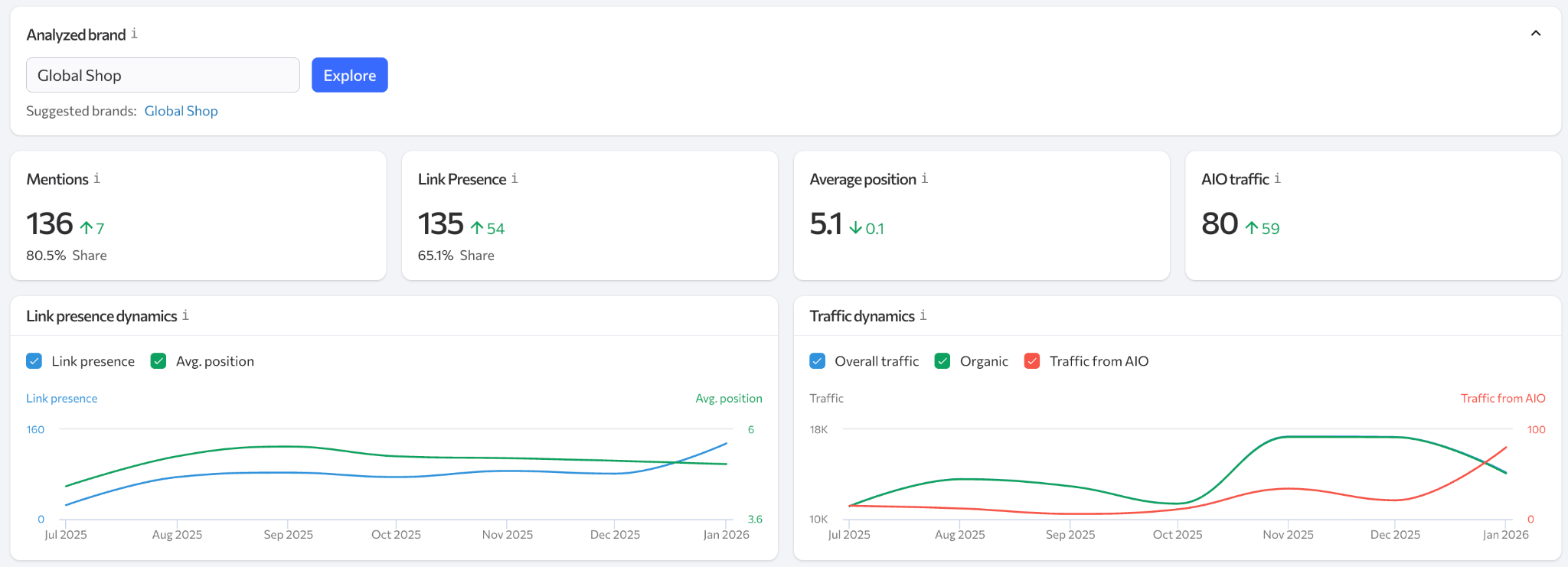Toggle the Avg. position checkbox
Viewport: 1568px width, 567px height.
click(x=158, y=361)
